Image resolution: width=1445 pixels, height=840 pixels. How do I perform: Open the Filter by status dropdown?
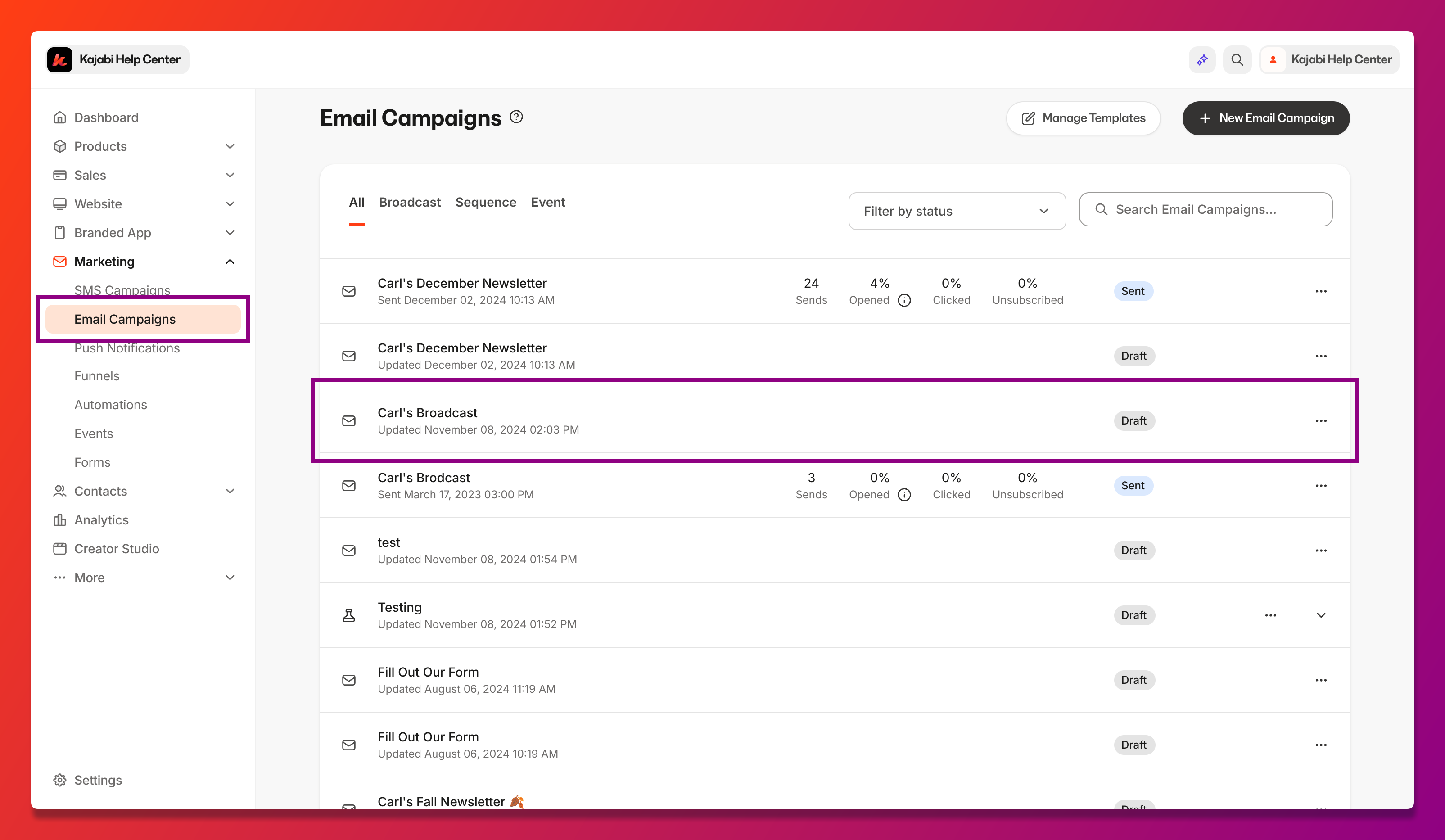coord(957,211)
